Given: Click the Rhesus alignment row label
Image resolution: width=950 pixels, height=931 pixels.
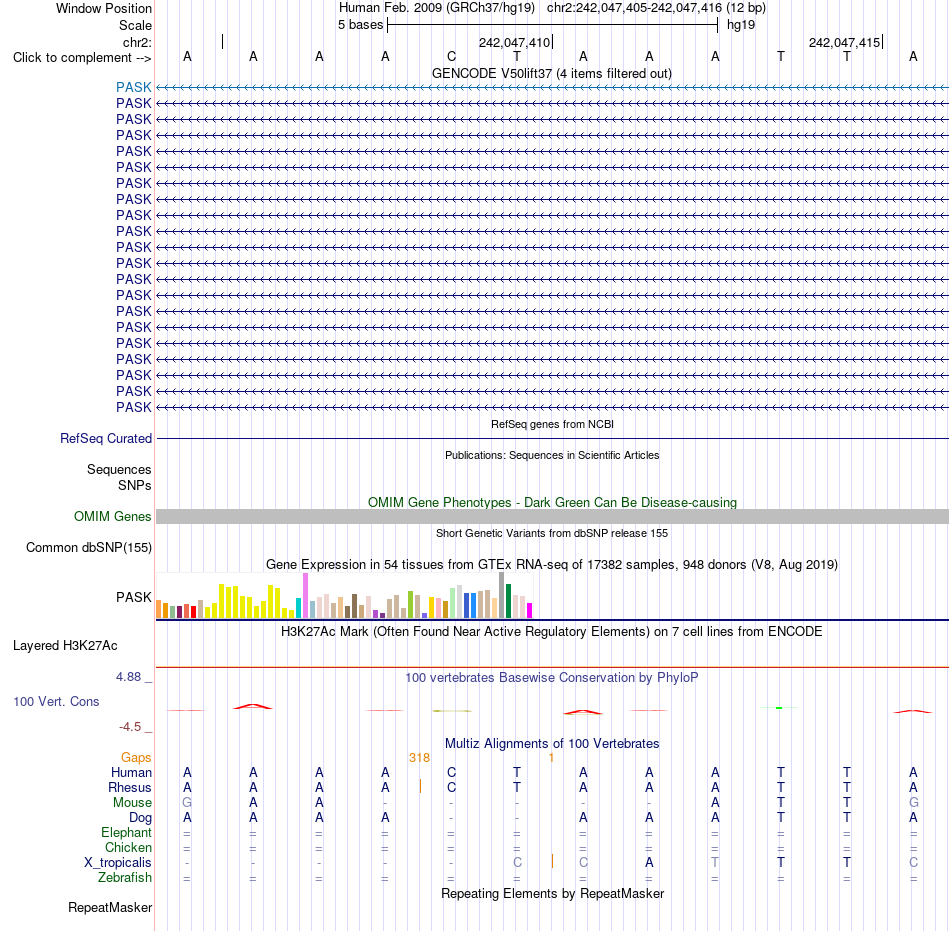Looking at the screenshot, I should click(130, 787).
